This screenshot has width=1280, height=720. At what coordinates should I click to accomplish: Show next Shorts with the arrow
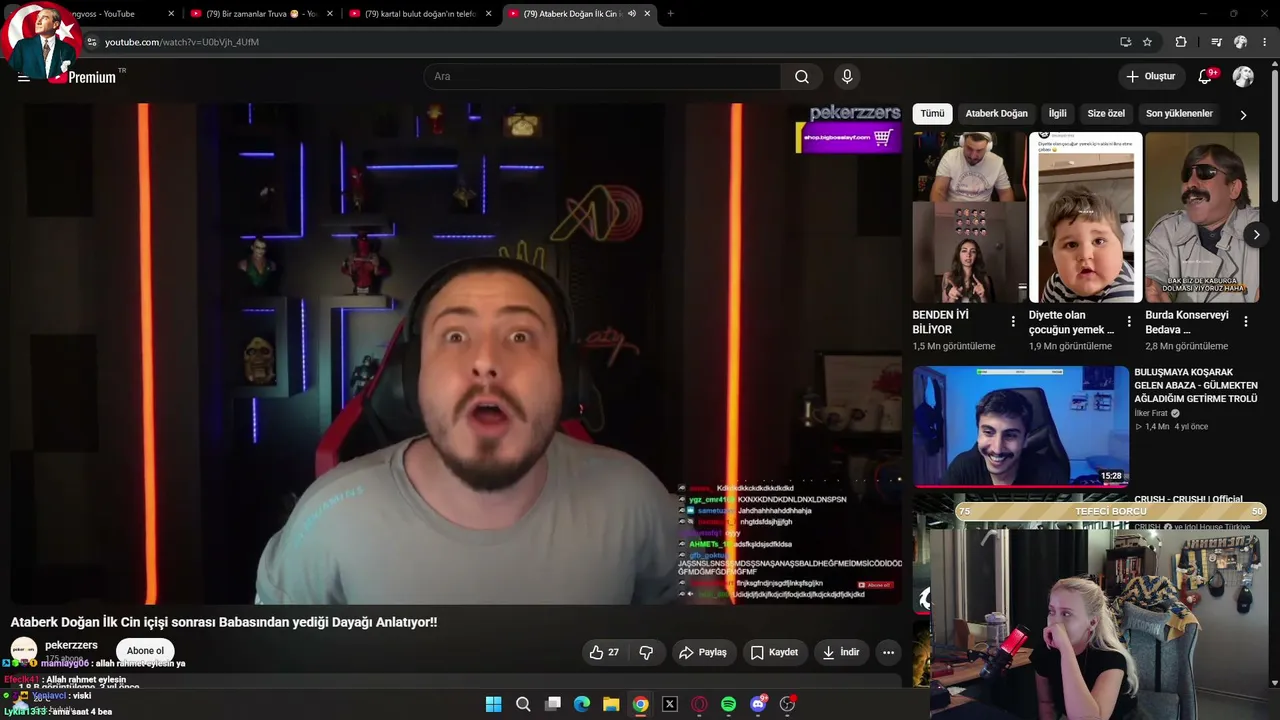click(x=1256, y=235)
